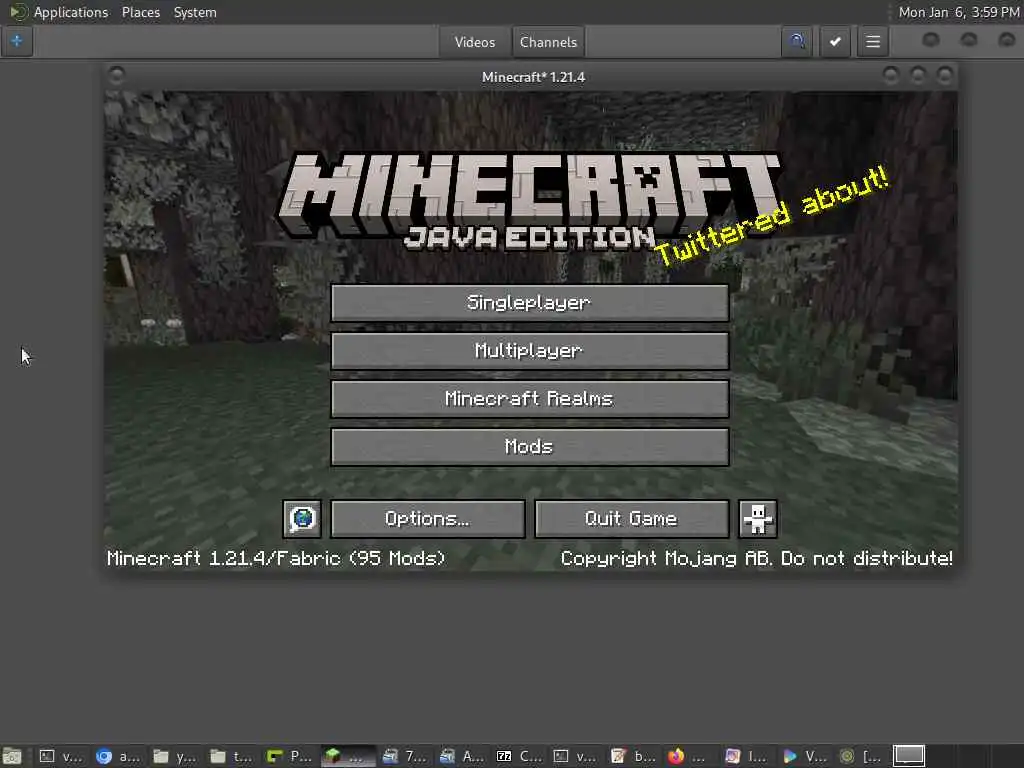The image size is (1024, 768).
Task: Switch to the Firefox taskbar window
Action: pos(688,756)
